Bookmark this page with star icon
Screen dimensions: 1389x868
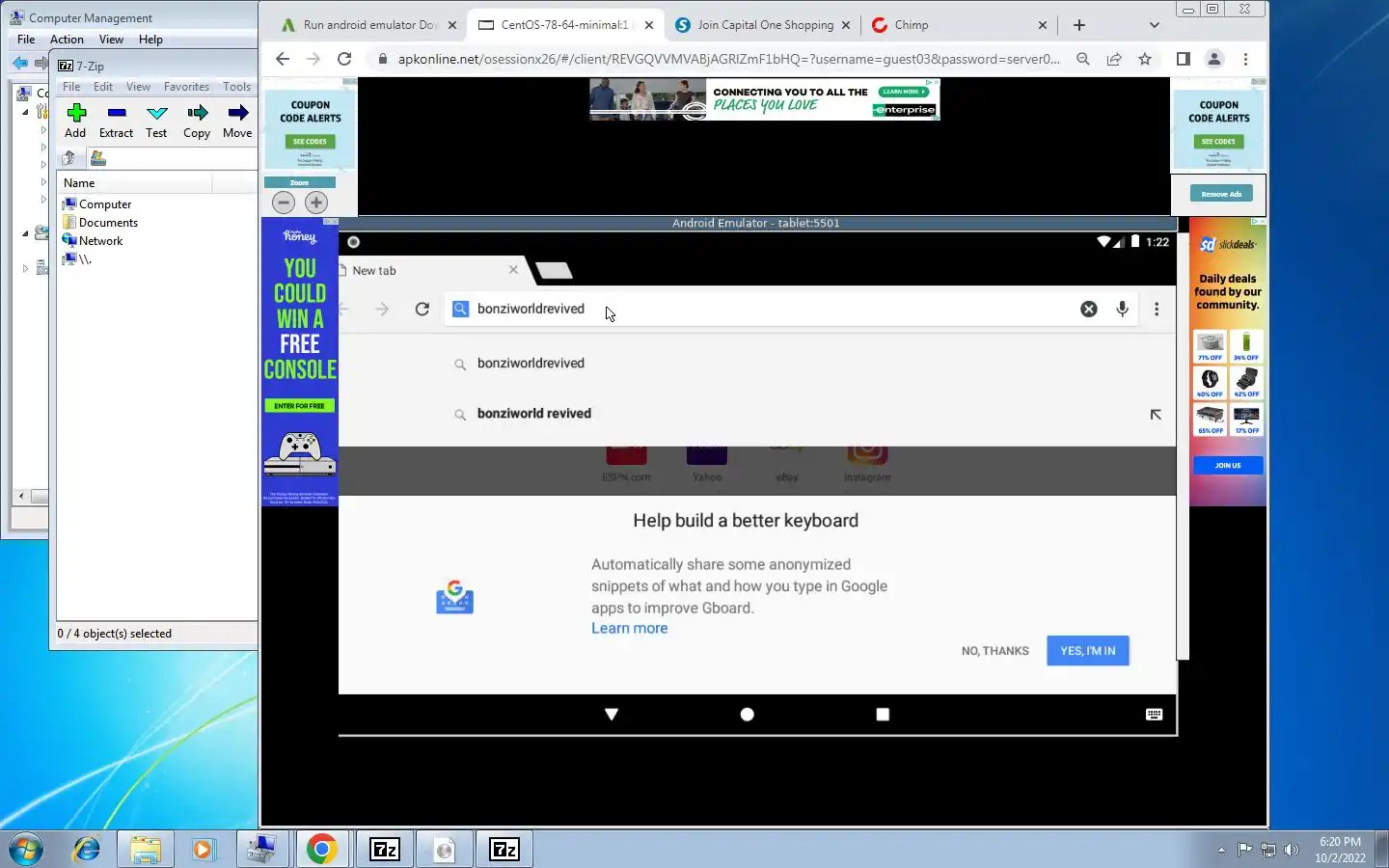[x=1145, y=59]
